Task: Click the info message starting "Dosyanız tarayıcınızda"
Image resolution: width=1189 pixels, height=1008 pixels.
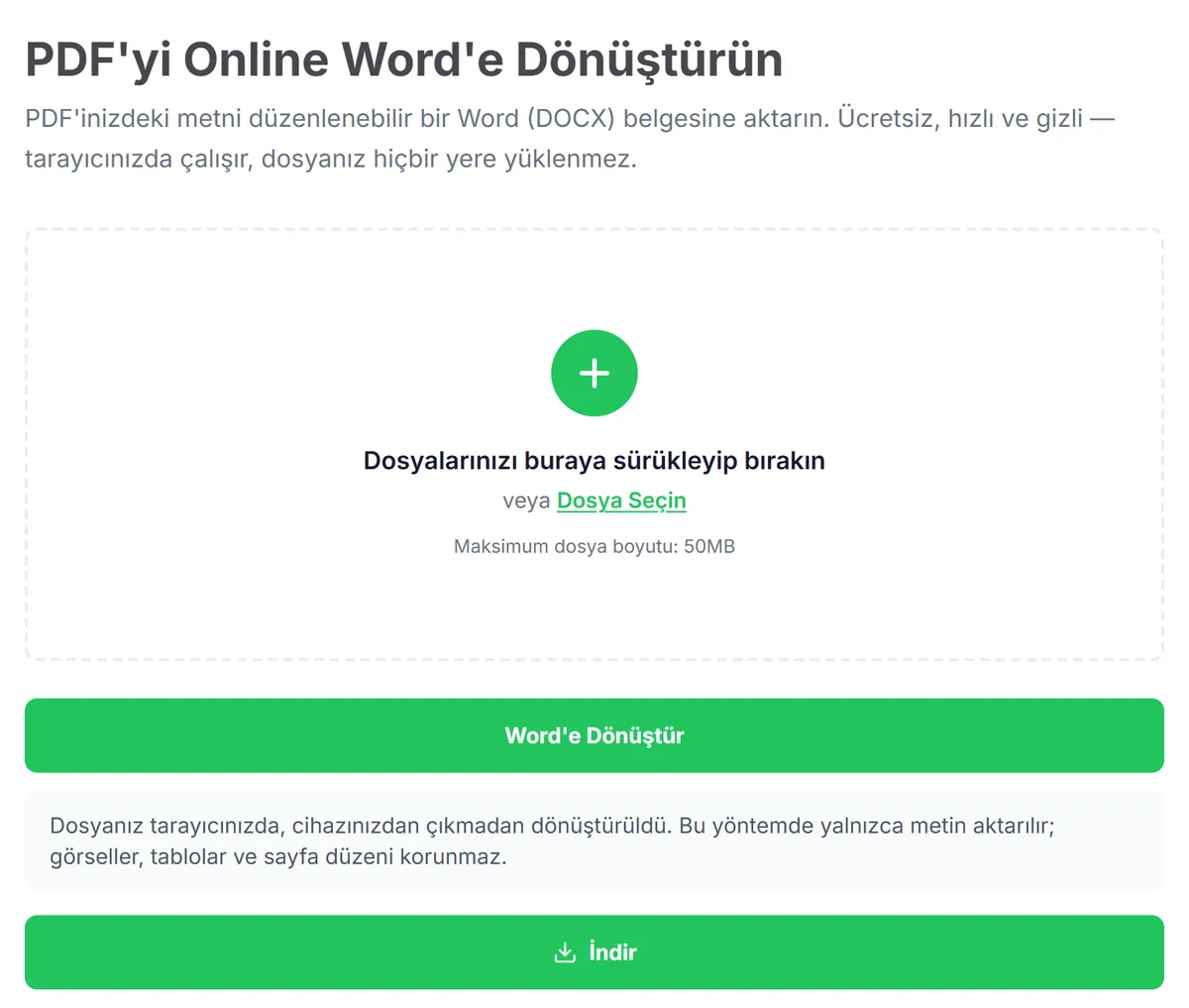Action: point(594,840)
